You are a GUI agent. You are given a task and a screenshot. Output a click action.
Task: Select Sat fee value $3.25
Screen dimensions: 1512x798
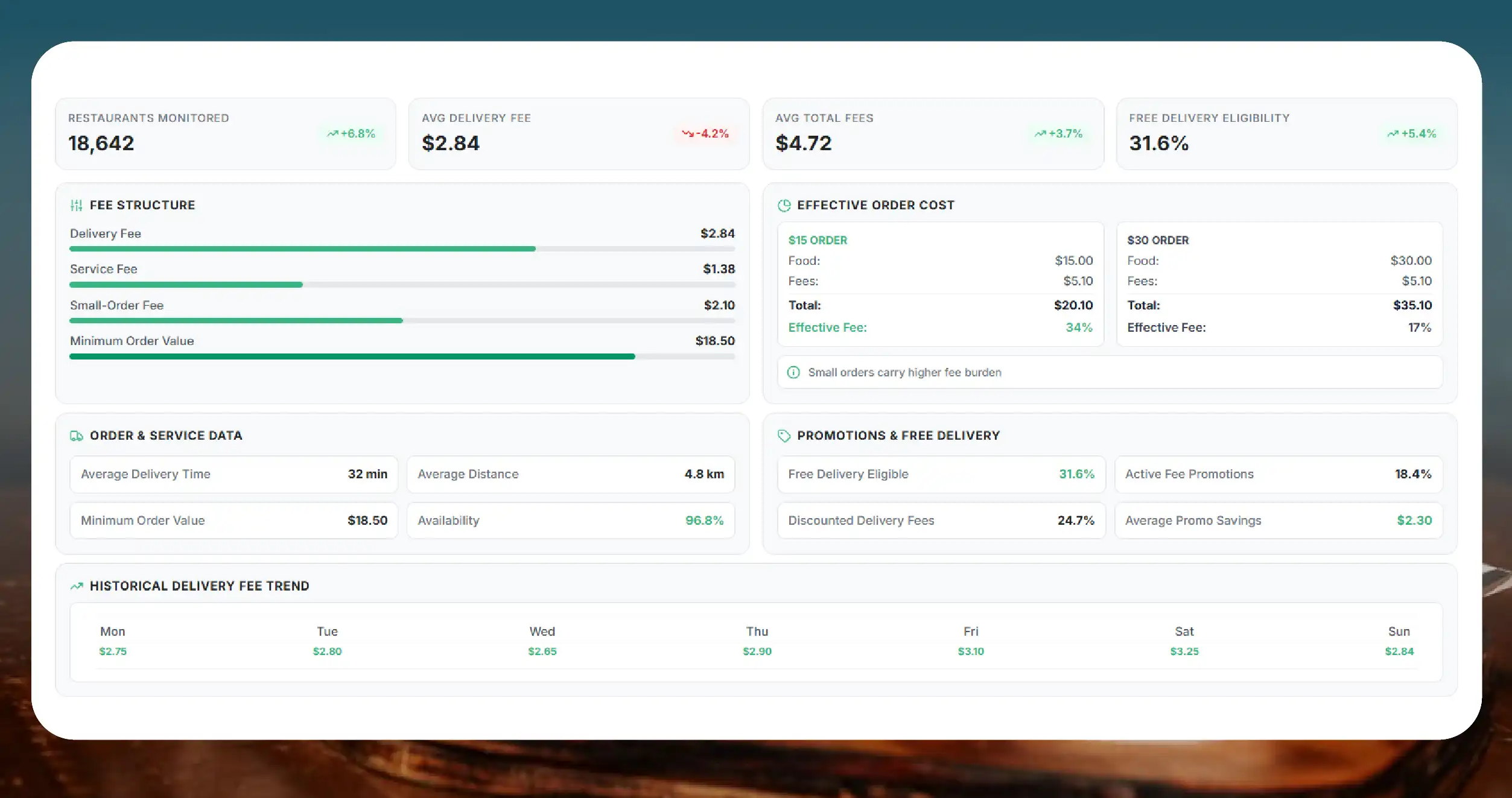tap(1184, 651)
